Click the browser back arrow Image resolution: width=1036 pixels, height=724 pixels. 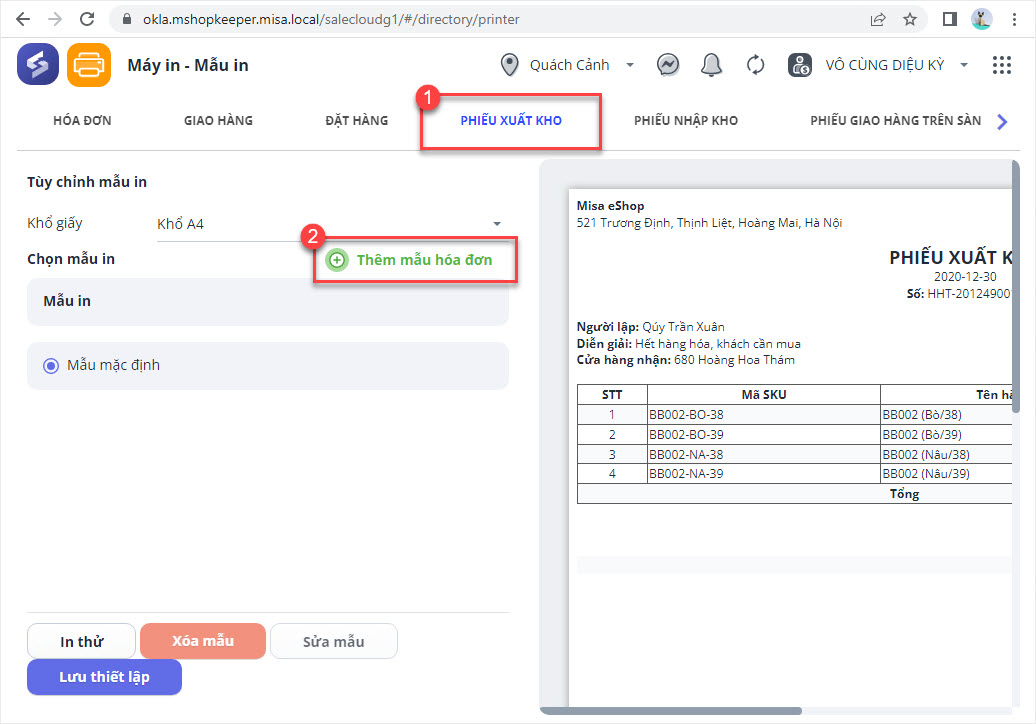[x=23, y=19]
